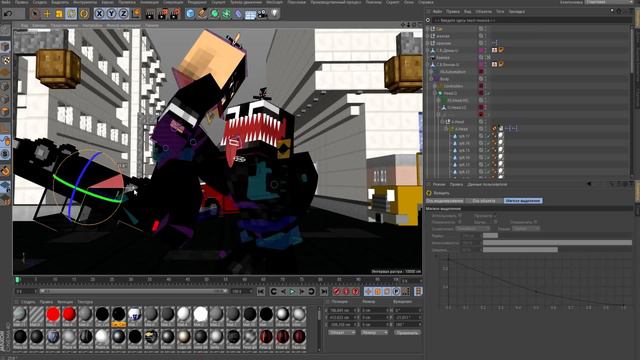Add a camera via camera icon
Screen dimensions: 640x360
pyautogui.click(x=262, y=14)
